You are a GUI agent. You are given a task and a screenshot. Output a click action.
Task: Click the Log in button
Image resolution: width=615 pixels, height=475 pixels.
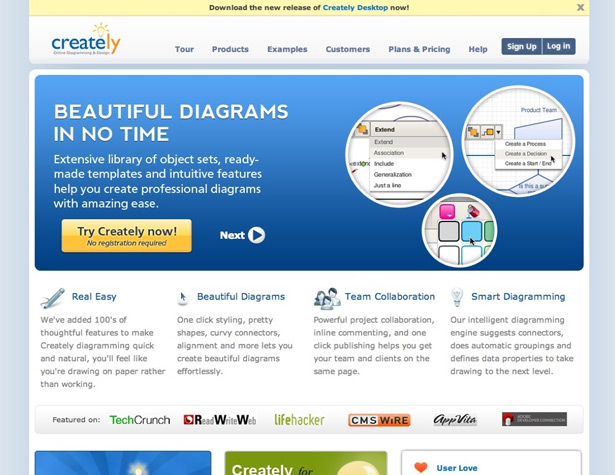tap(559, 46)
